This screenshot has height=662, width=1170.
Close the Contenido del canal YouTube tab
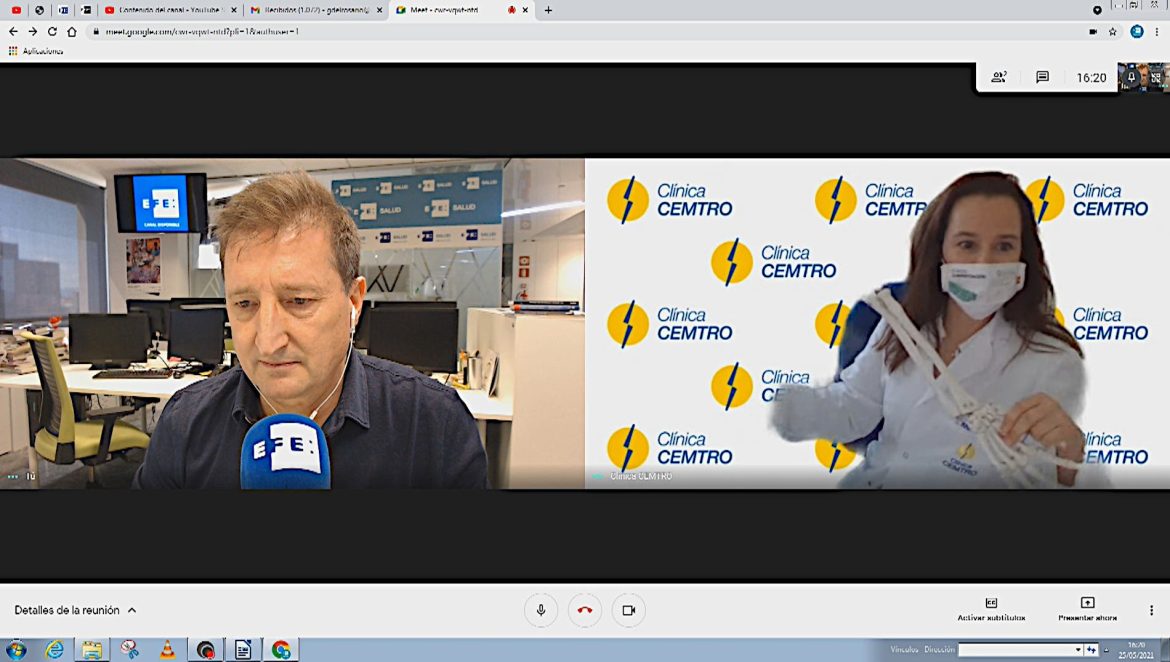(234, 10)
